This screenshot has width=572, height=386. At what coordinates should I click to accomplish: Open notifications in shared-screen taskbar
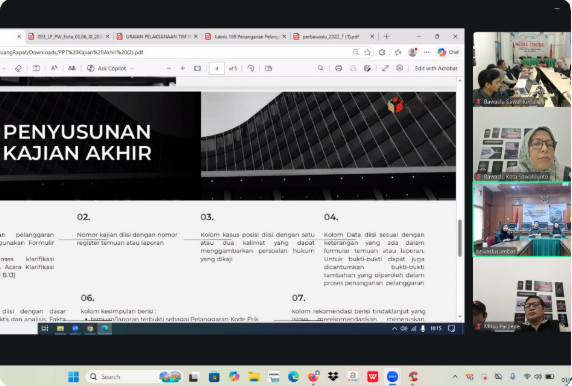451,328
